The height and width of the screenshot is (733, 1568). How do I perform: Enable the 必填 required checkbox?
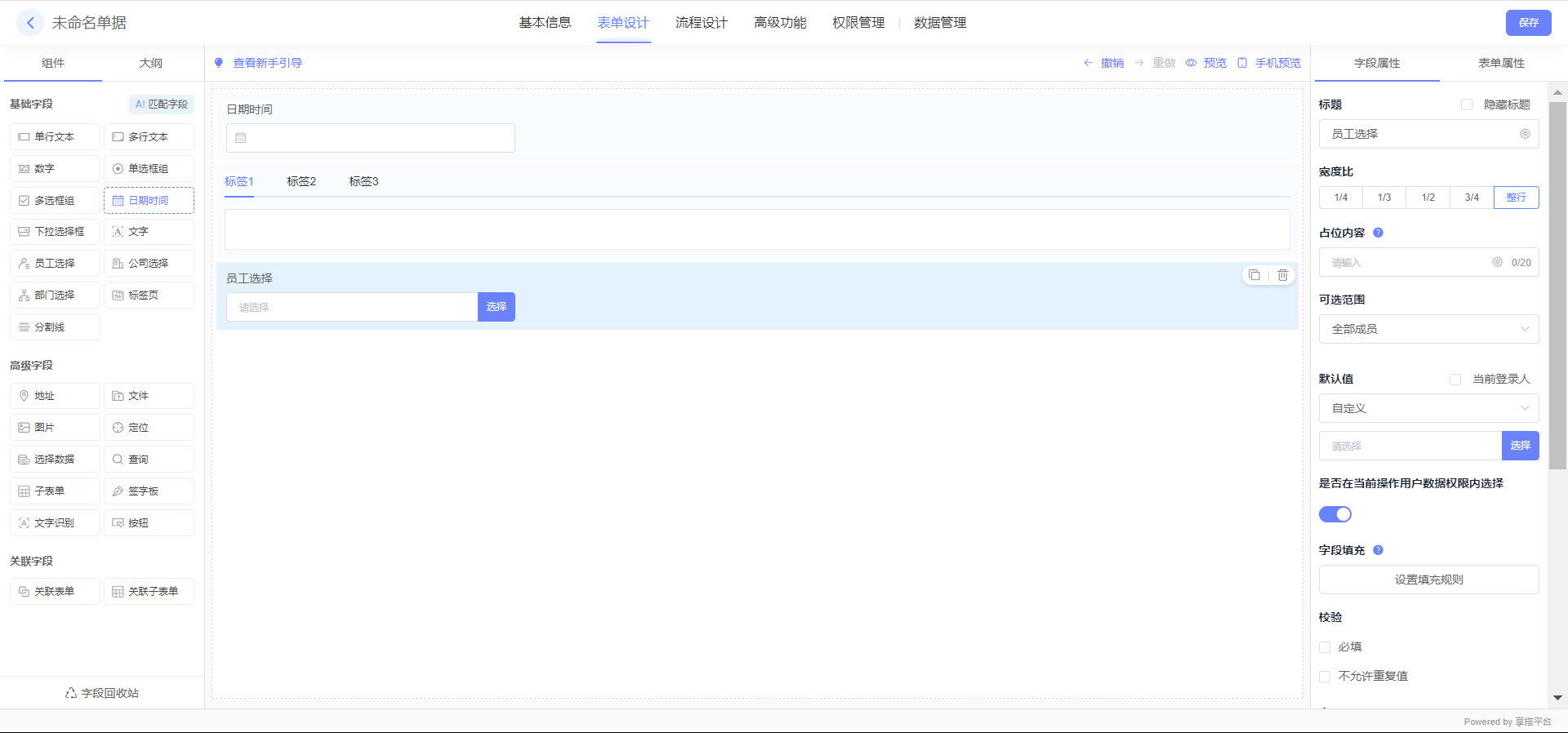[x=1325, y=647]
